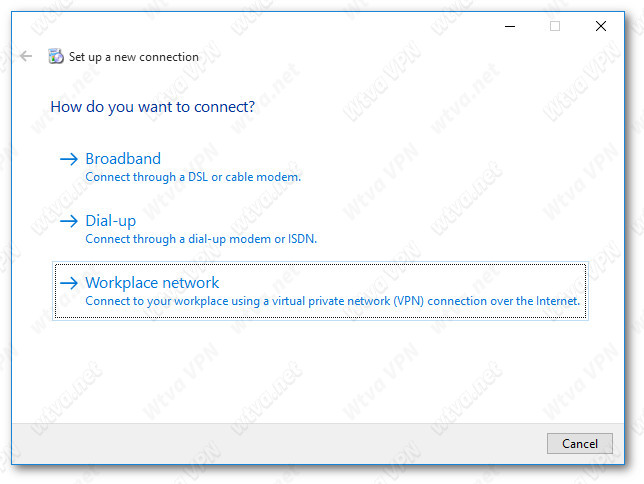Choose the Dial-up connection title

110,221
